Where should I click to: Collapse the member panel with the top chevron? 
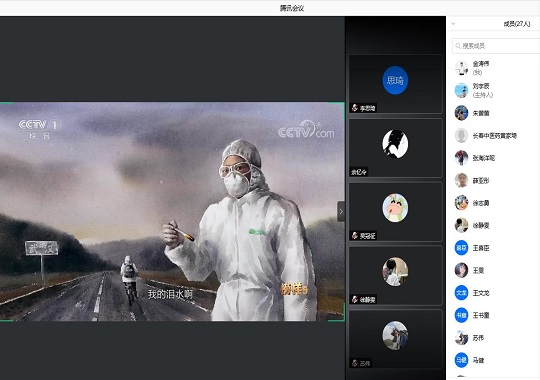[x=453, y=24]
